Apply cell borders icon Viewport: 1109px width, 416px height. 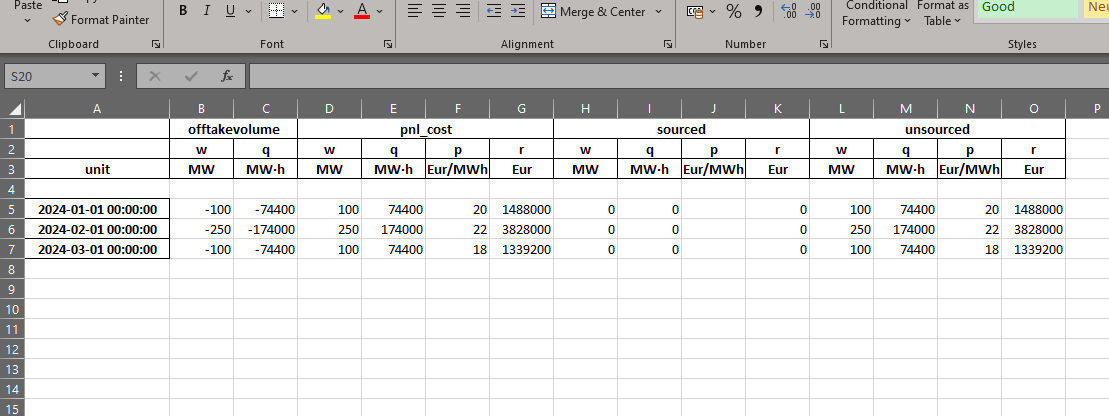pyautogui.click(x=277, y=11)
